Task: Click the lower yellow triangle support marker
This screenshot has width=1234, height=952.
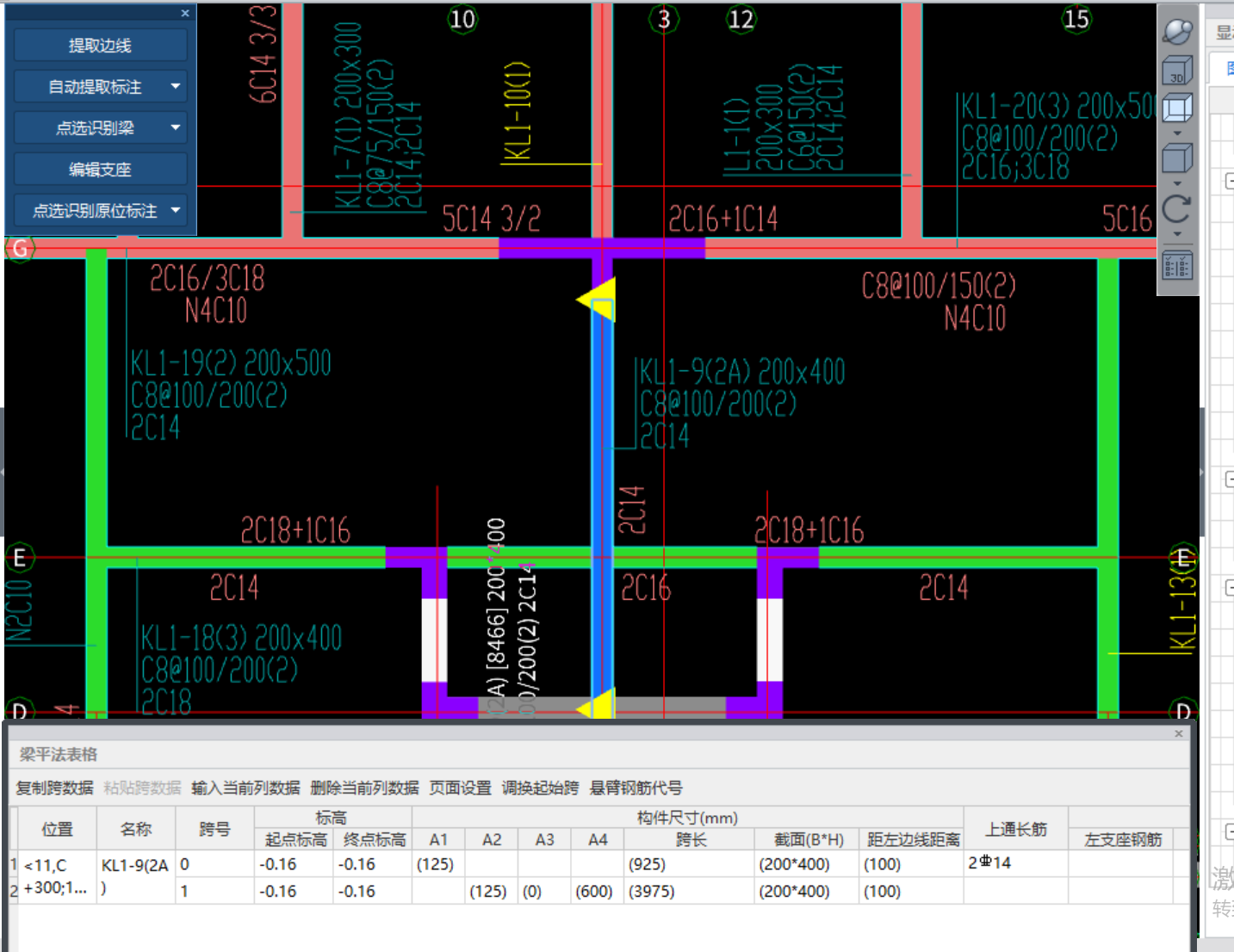Action: [x=598, y=705]
